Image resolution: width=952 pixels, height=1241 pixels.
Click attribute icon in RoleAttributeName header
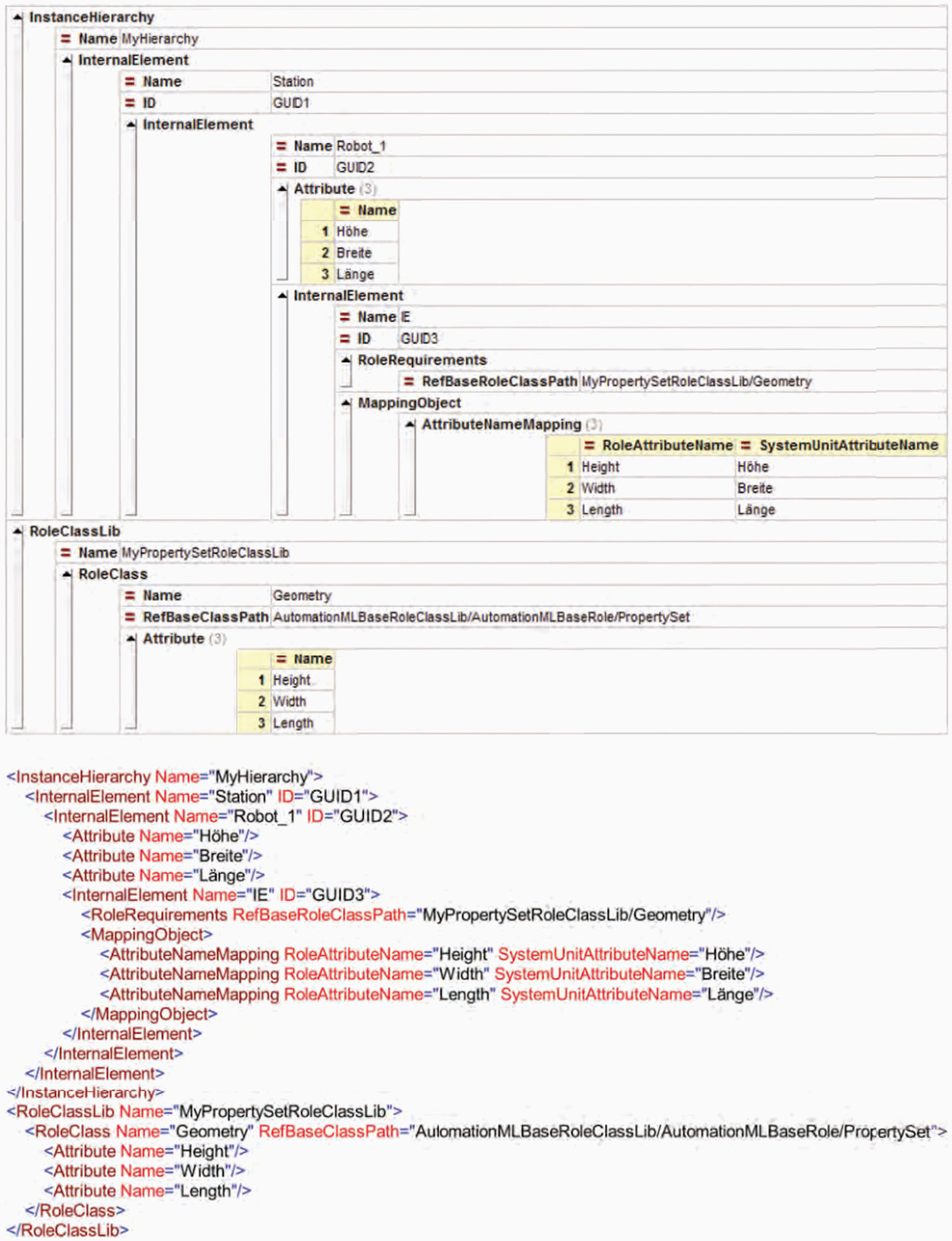(x=589, y=445)
